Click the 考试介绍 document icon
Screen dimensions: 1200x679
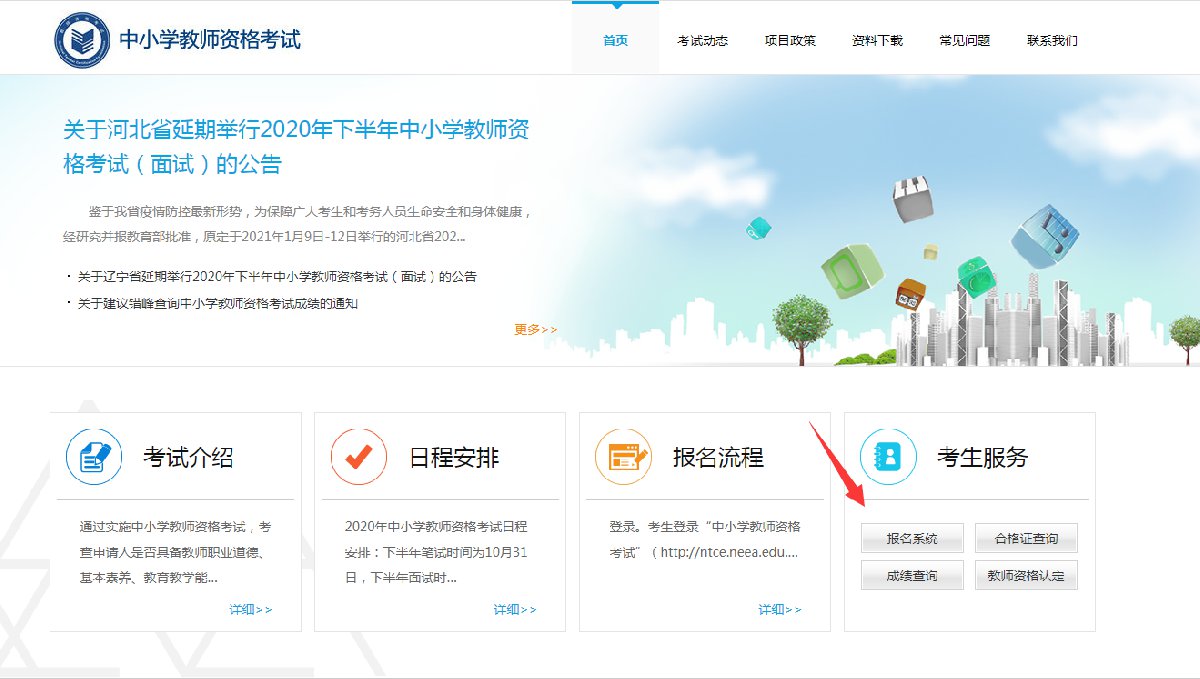94,457
